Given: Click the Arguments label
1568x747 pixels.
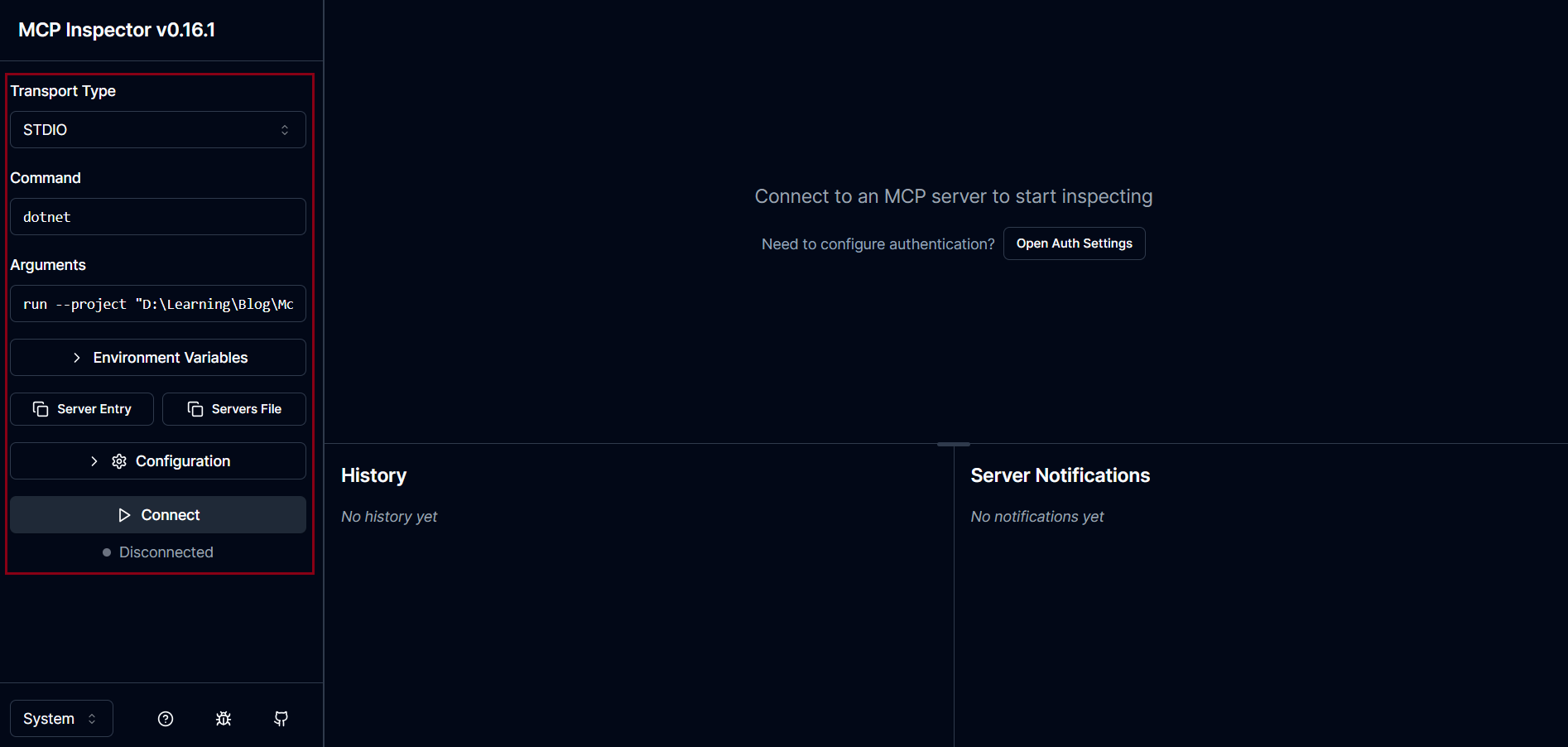Looking at the screenshot, I should [x=48, y=265].
